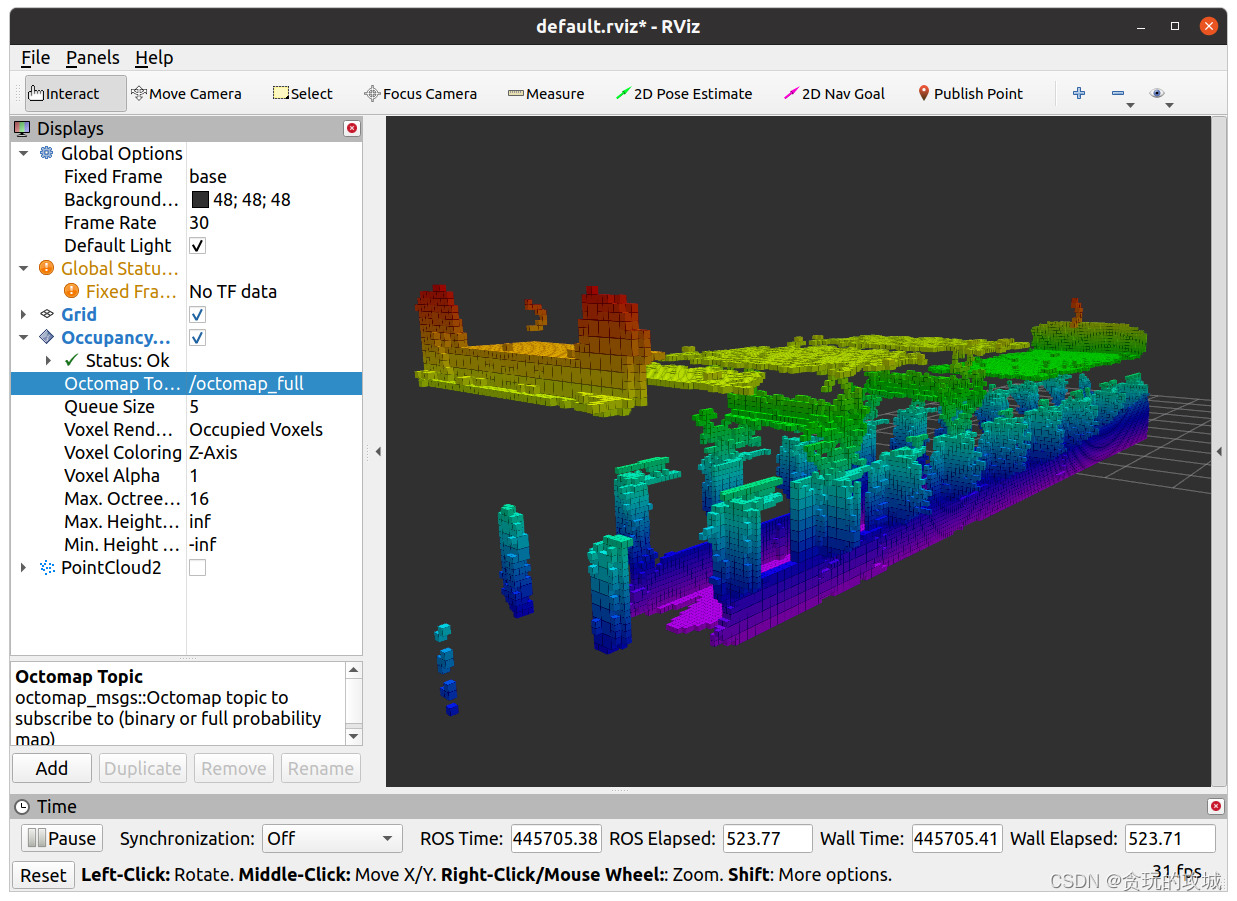The width and height of the screenshot is (1237, 901).
Task: Open the File menu
Action: tap(34, 57)
